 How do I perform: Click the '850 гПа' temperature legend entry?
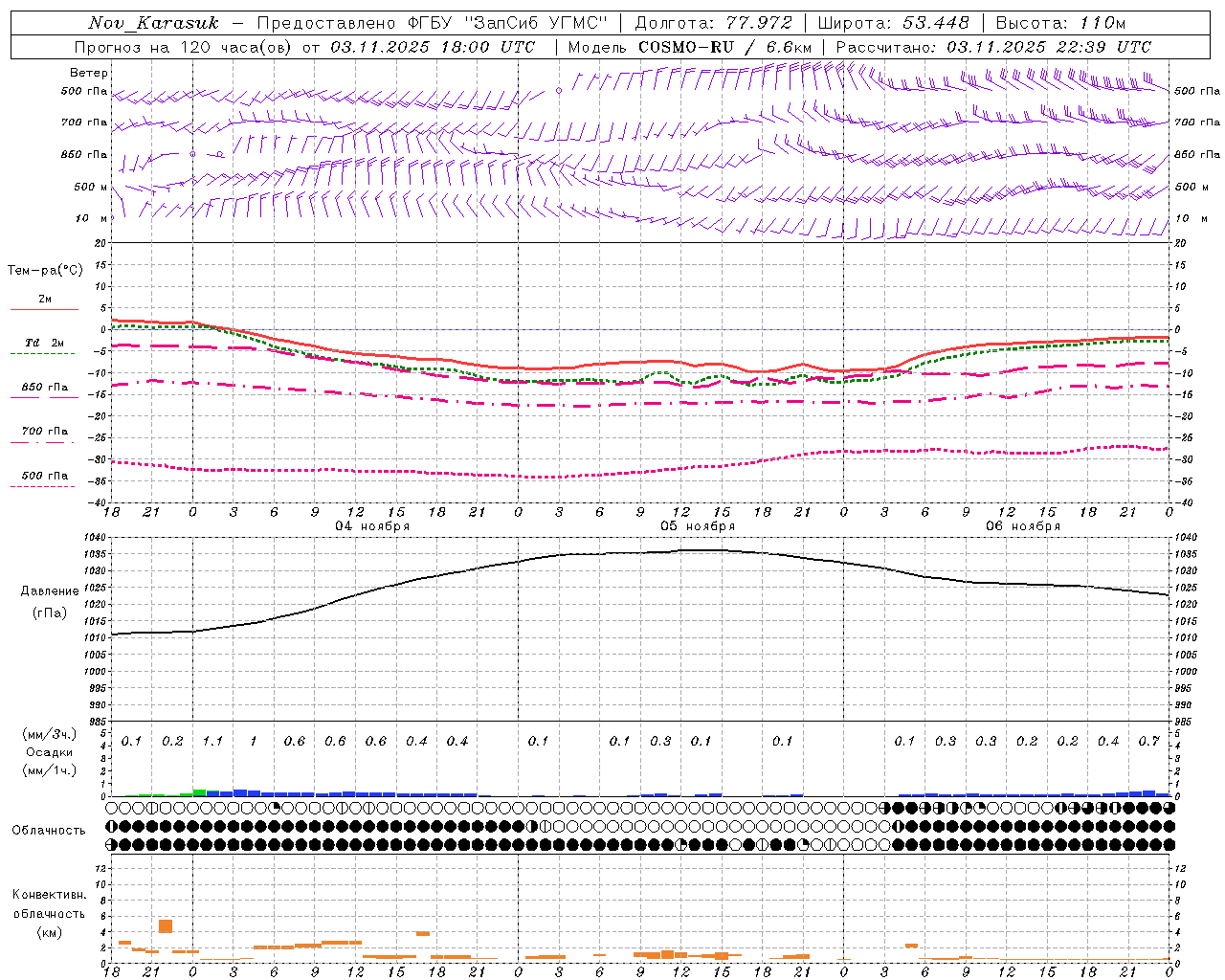click(x=45, y=388)
